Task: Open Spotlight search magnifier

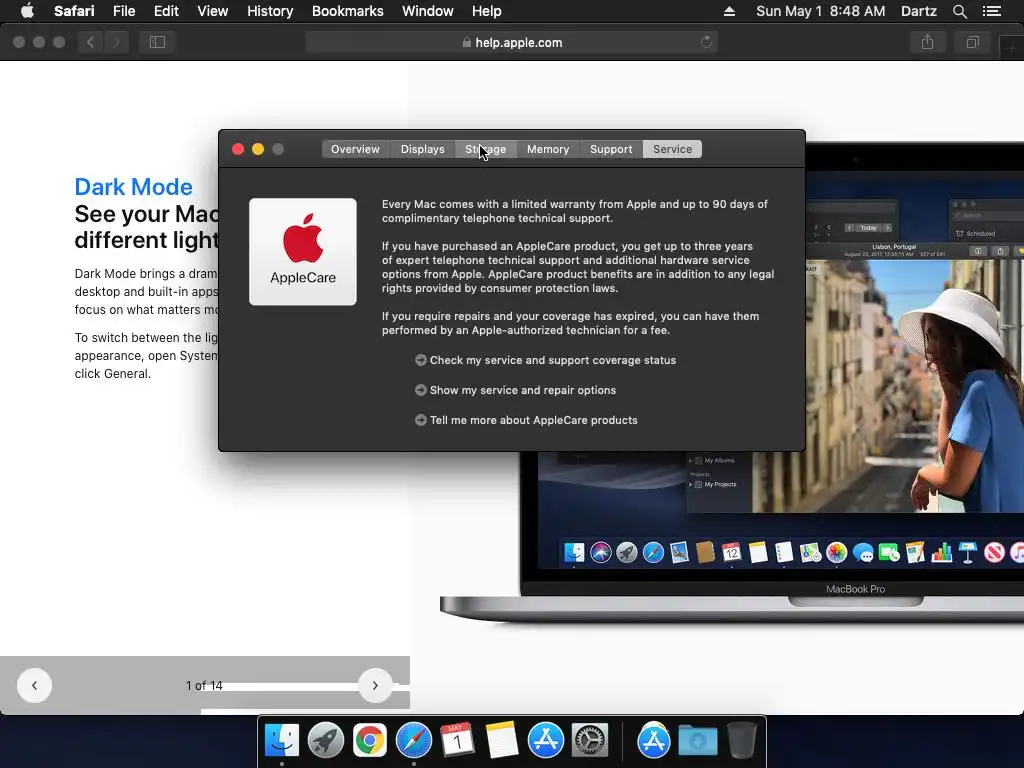Action: click(959, 11)
